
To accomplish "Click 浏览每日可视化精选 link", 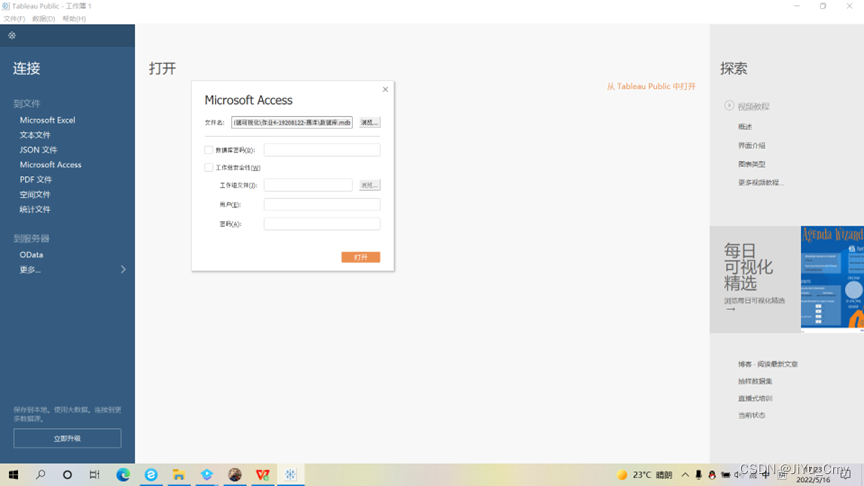I will 754,301.
